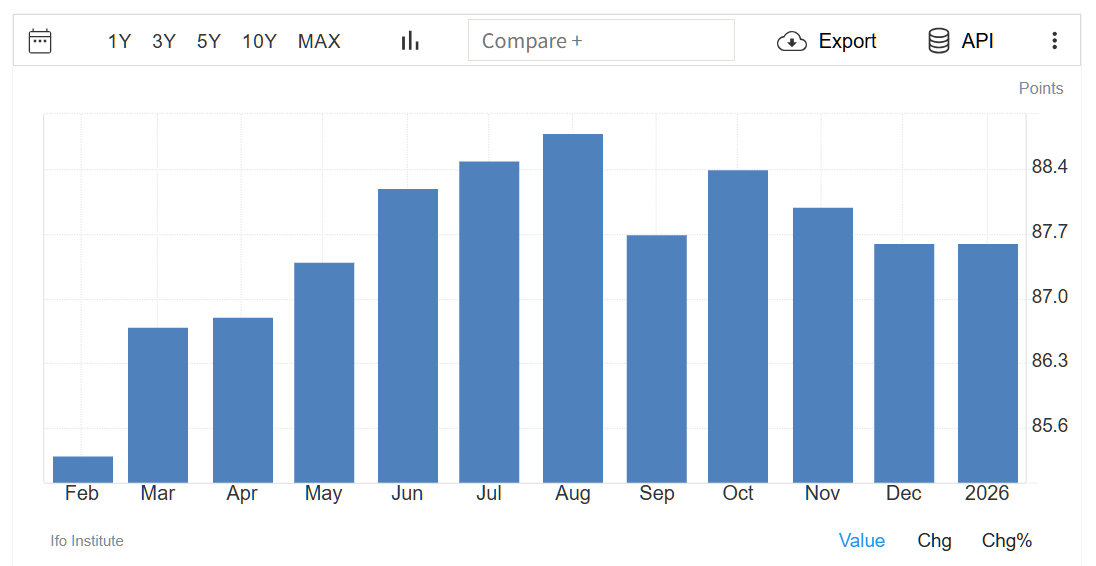Click the August bar in chart
The height and width of the screenshot is (566, 1096).
(573, 308)
